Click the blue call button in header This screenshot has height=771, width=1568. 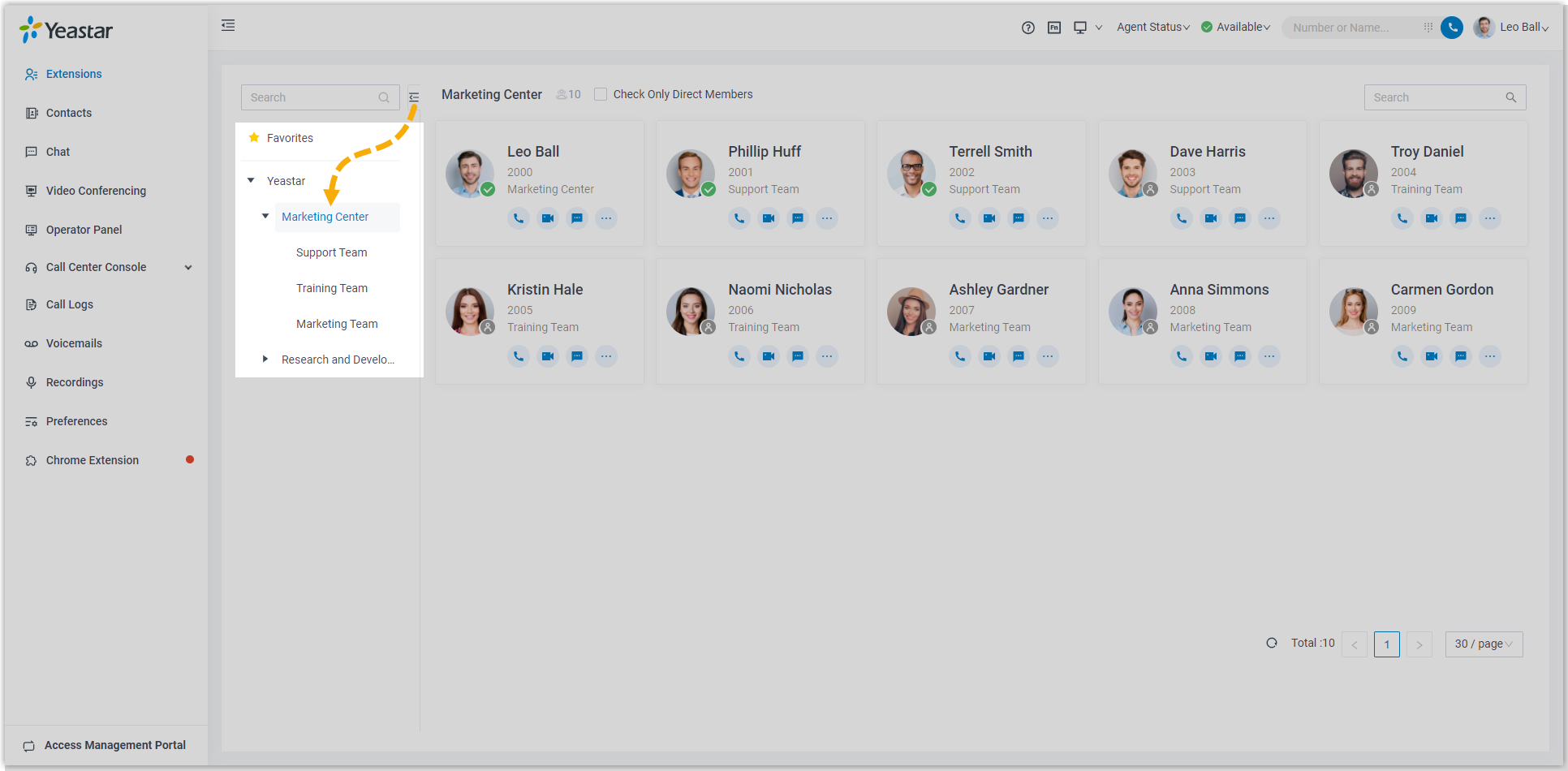click(1452, 28)
